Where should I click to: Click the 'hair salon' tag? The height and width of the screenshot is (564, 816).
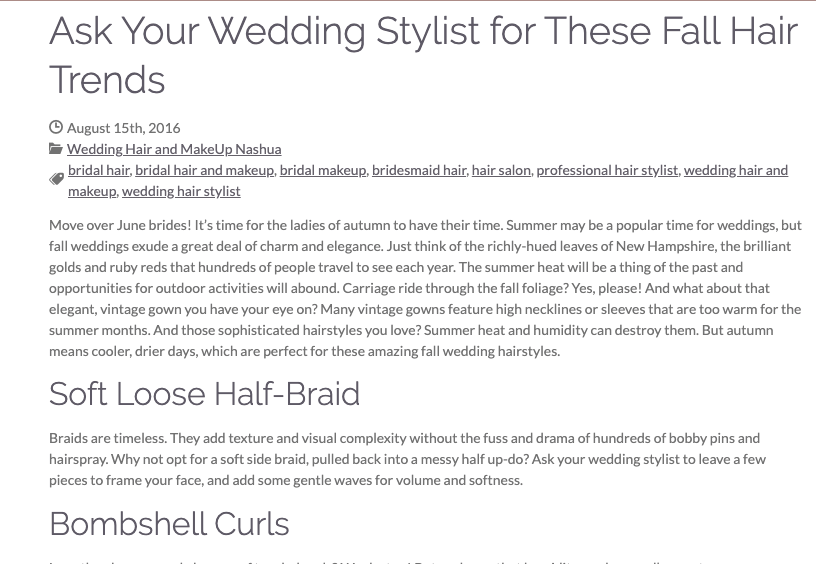point(501,170)
